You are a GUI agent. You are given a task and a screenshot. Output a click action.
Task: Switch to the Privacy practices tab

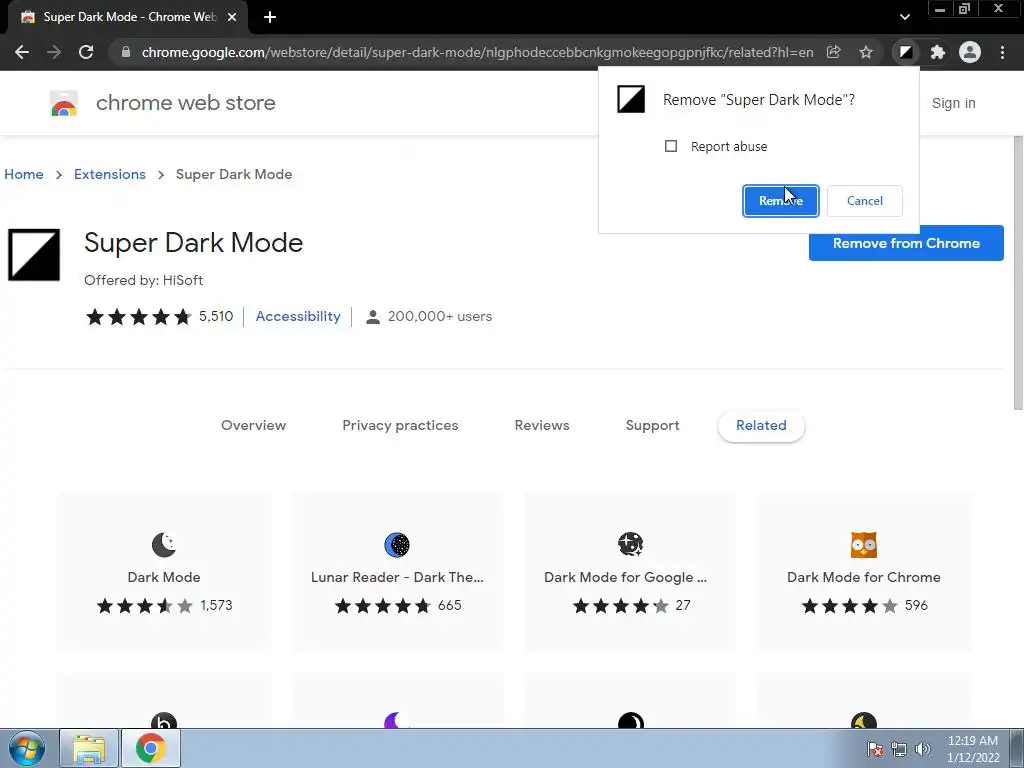400,425
